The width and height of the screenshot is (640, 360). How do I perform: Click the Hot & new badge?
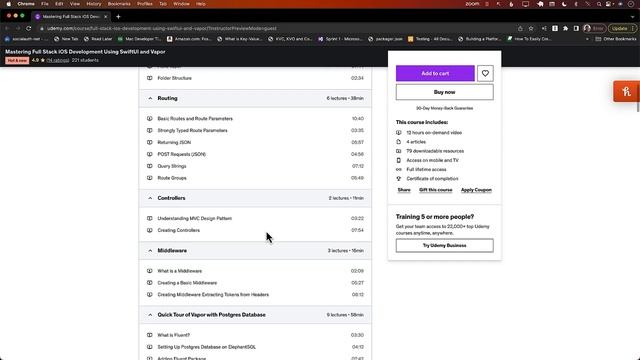point(17,60)
